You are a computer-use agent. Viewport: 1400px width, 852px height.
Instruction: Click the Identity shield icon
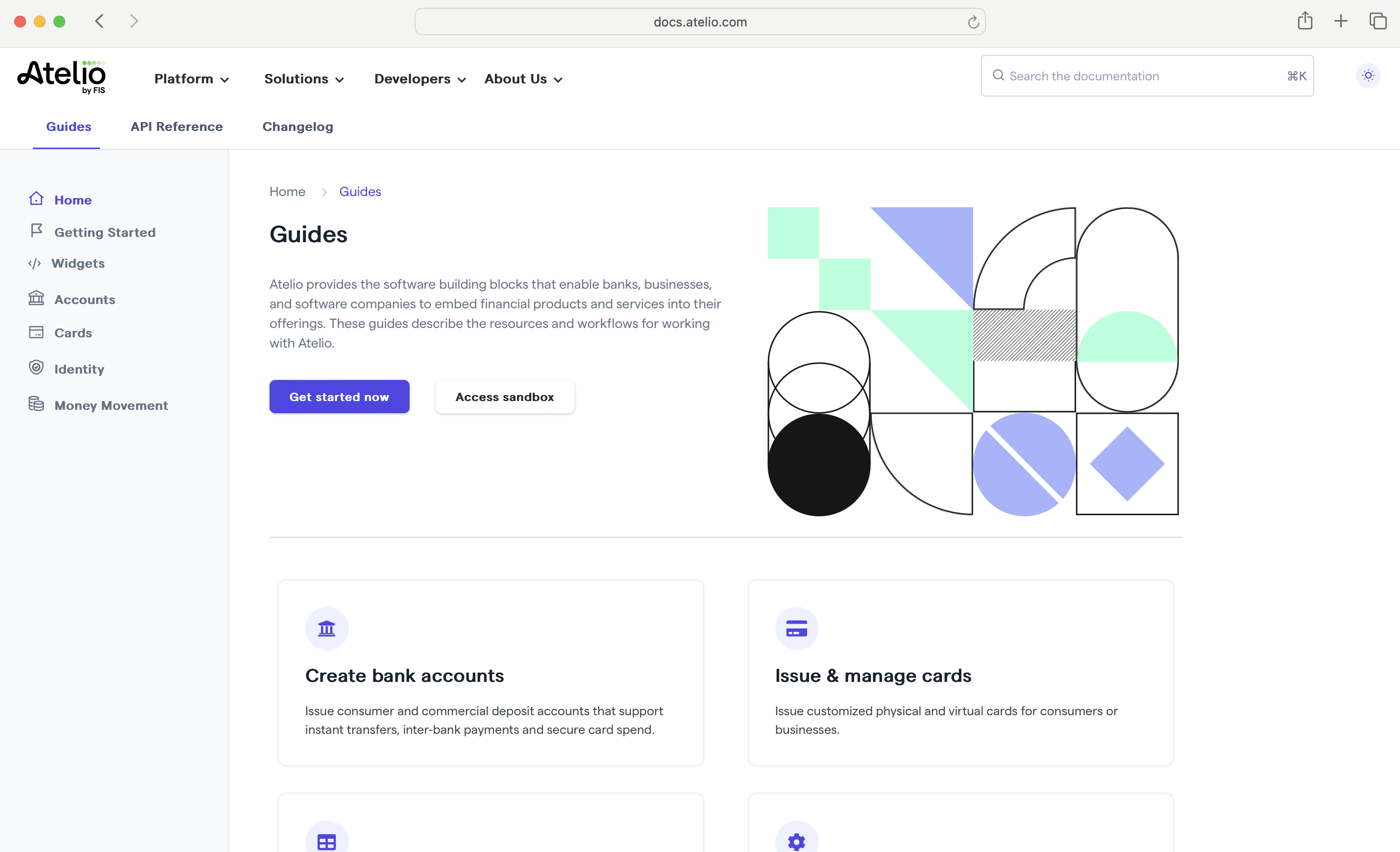(x=36, y=367)
